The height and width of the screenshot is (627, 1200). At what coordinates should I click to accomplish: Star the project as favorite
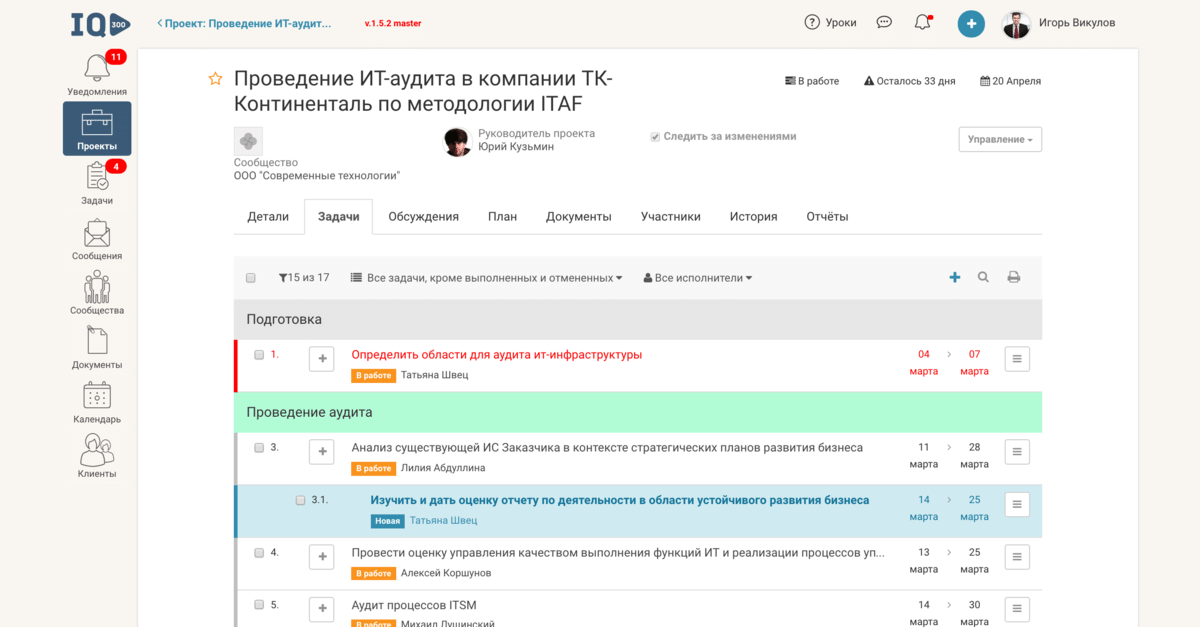tap(215, 79)
